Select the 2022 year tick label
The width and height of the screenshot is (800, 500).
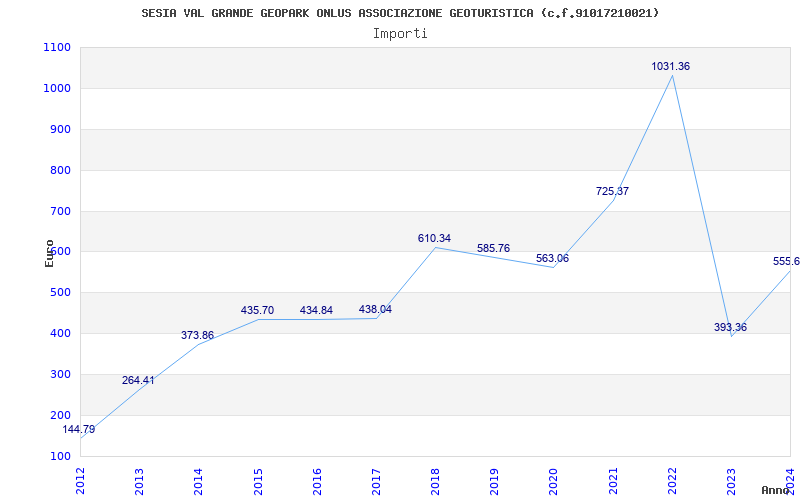coord(672,481)
